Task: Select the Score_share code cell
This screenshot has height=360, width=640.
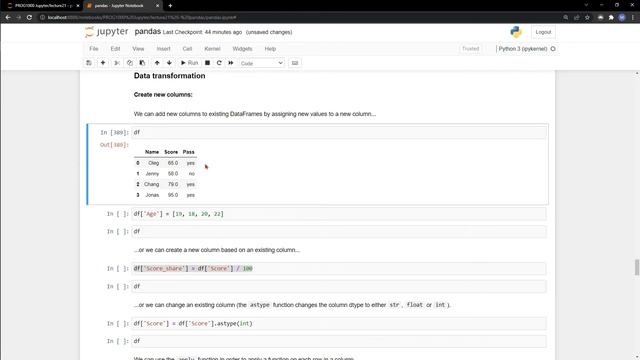Action: tap(339, 269)
